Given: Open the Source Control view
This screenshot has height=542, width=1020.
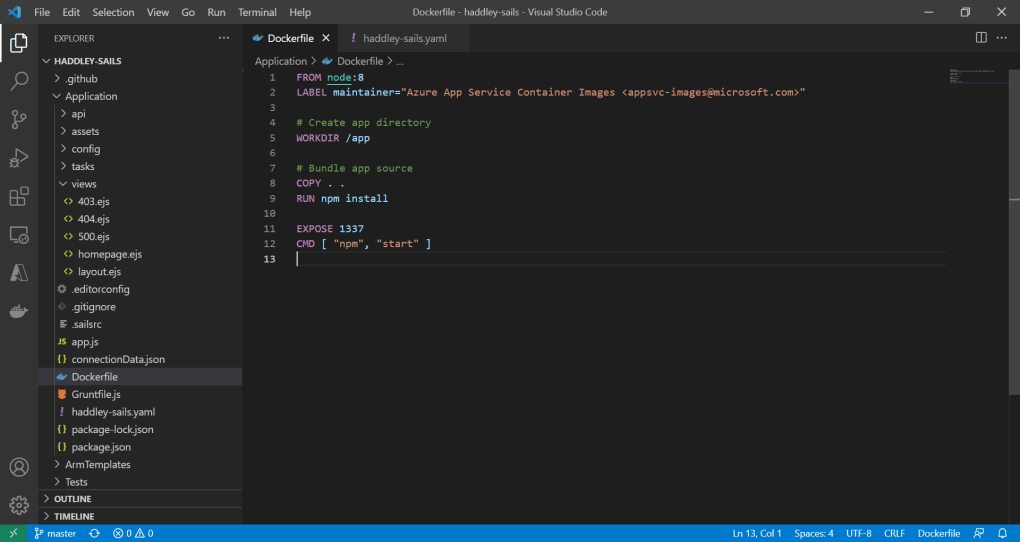Looking at the screenshot, I should click(x=18, y=120).
